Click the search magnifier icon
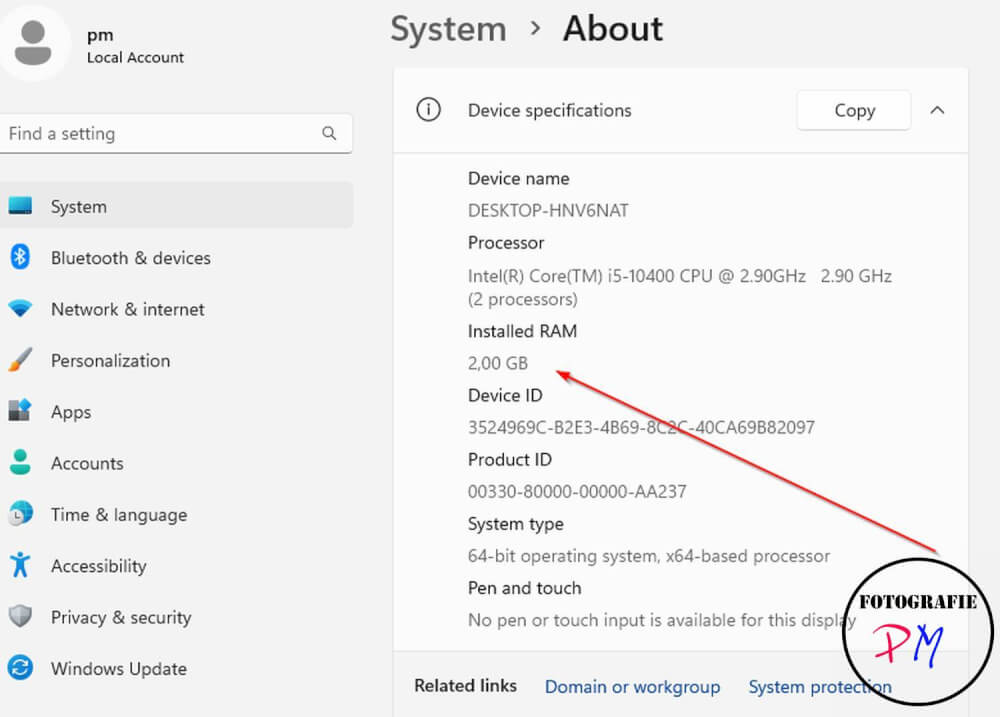Viewport: 1000px width, 717px height. tap(329, 133)
